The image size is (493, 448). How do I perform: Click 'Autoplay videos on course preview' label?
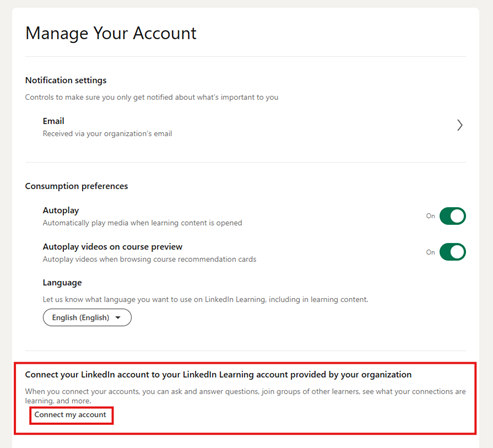click(112, 247)
